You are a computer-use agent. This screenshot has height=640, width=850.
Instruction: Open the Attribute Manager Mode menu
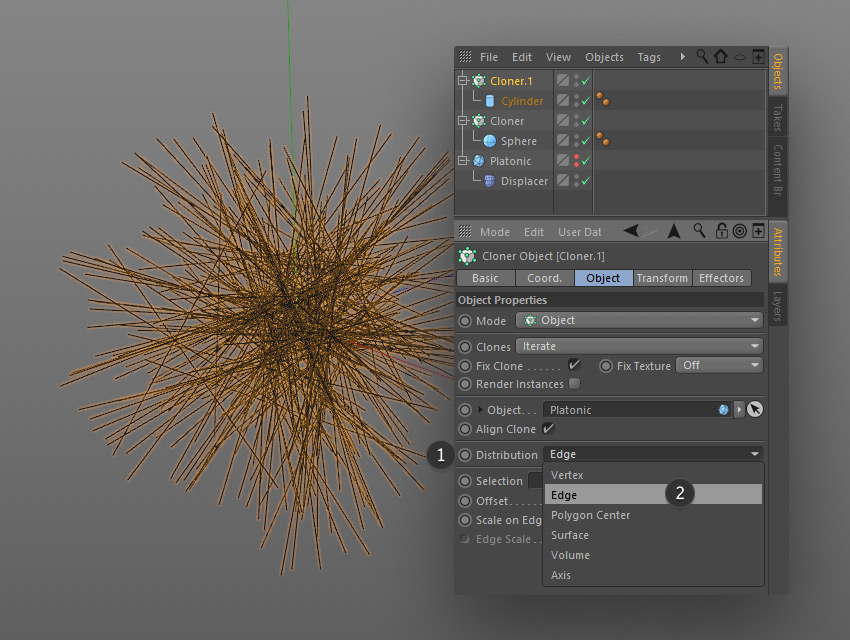point(494,232)
